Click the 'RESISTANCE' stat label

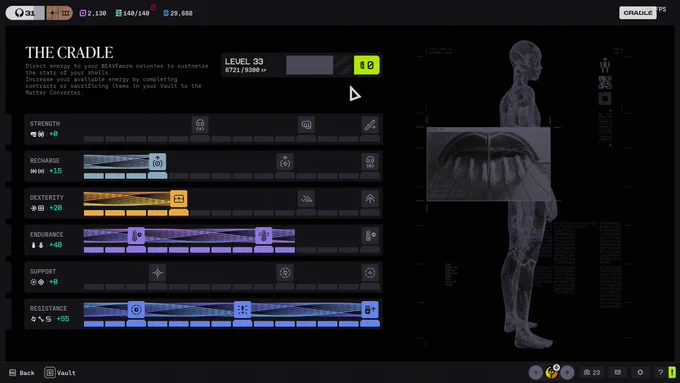48,308
